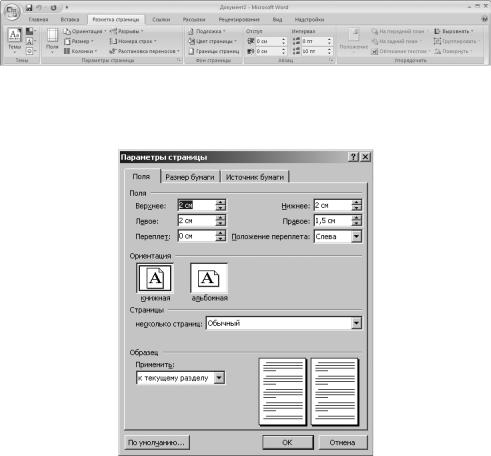
Task: Click the Выровнять (Align) ribbon button
Action: click(454, 31)
